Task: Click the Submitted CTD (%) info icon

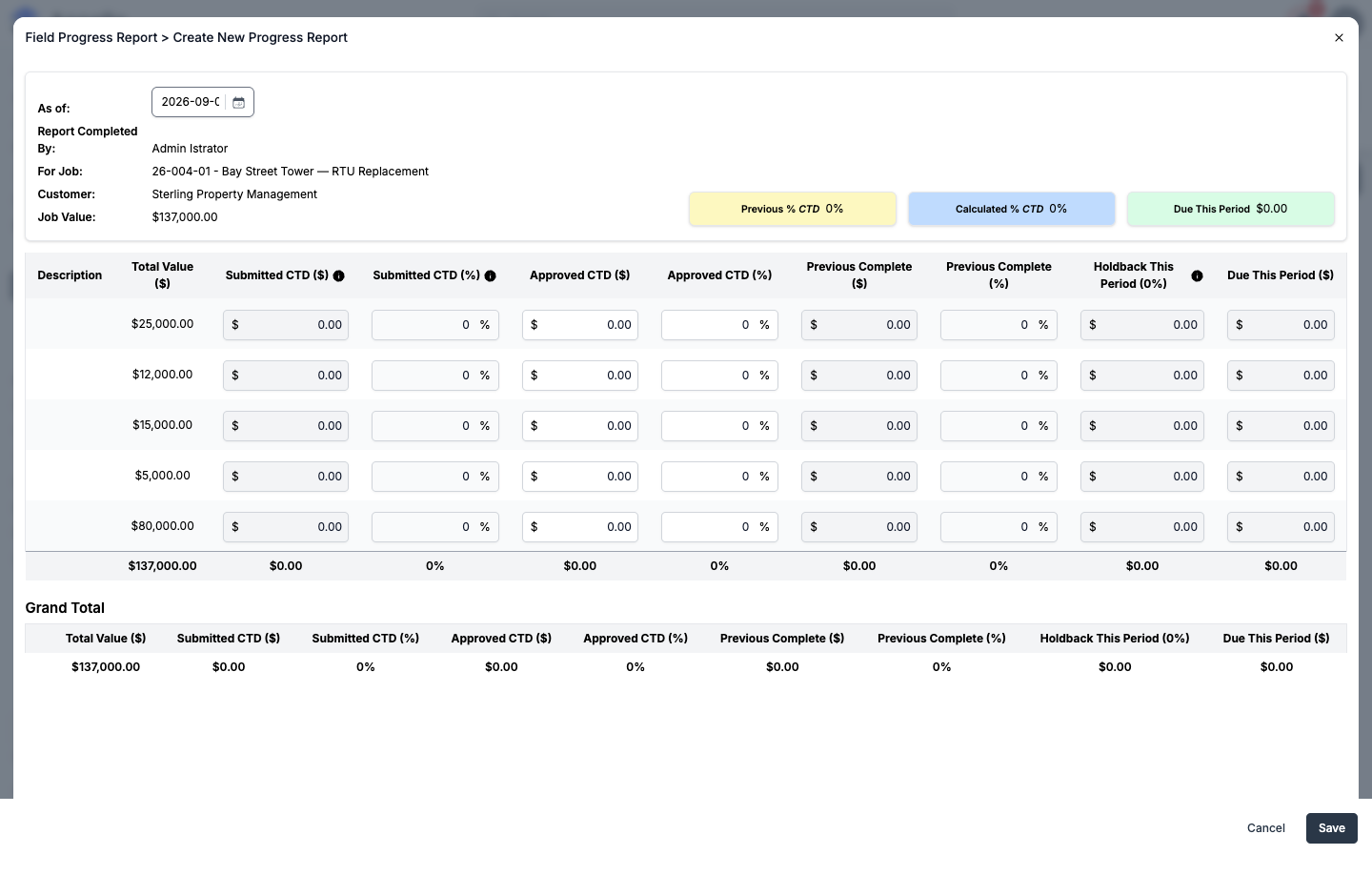Action: click(x=490, y=276)
